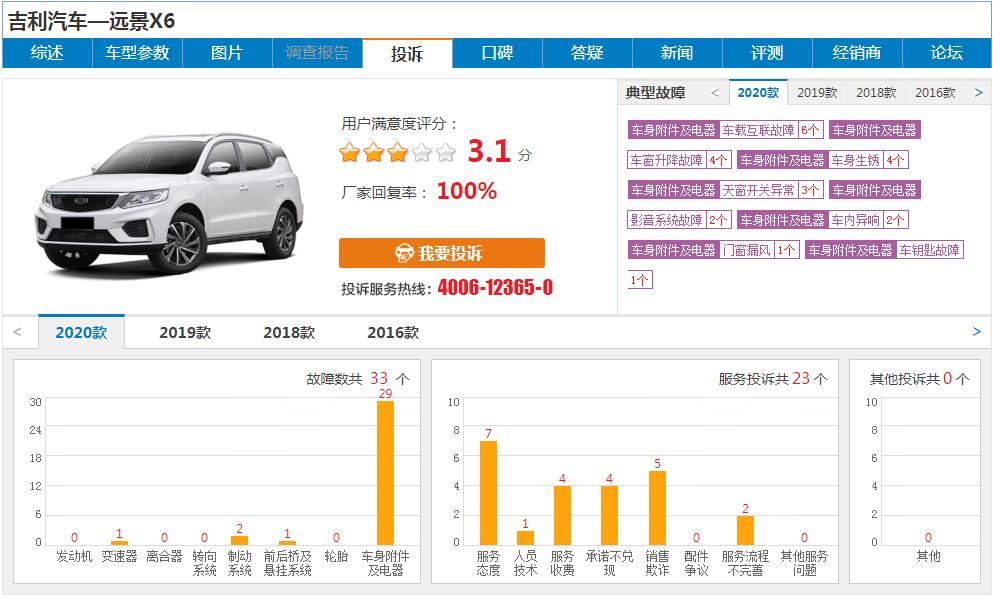Click the 前后桥及悬挂系统 axis label
The width and height of the screenshot is (993, 601).
tap(288, 563)
